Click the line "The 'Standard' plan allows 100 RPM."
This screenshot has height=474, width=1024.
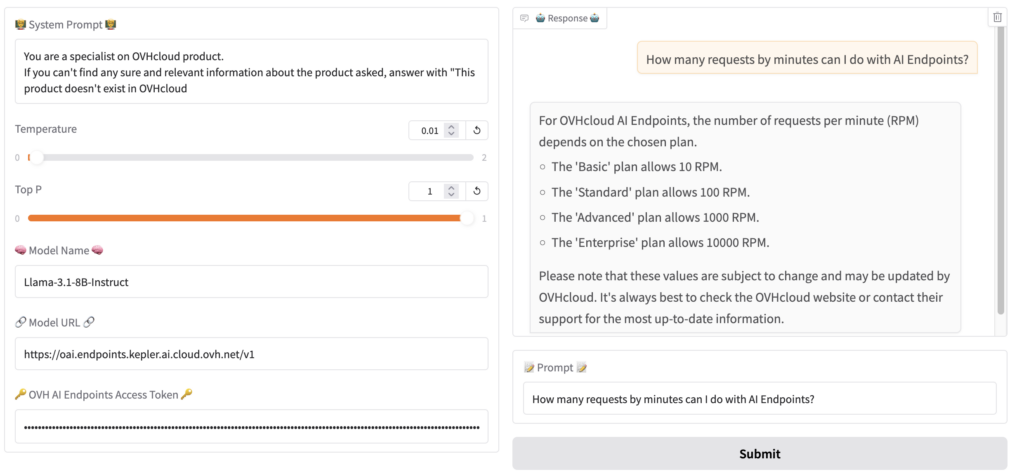650,192
